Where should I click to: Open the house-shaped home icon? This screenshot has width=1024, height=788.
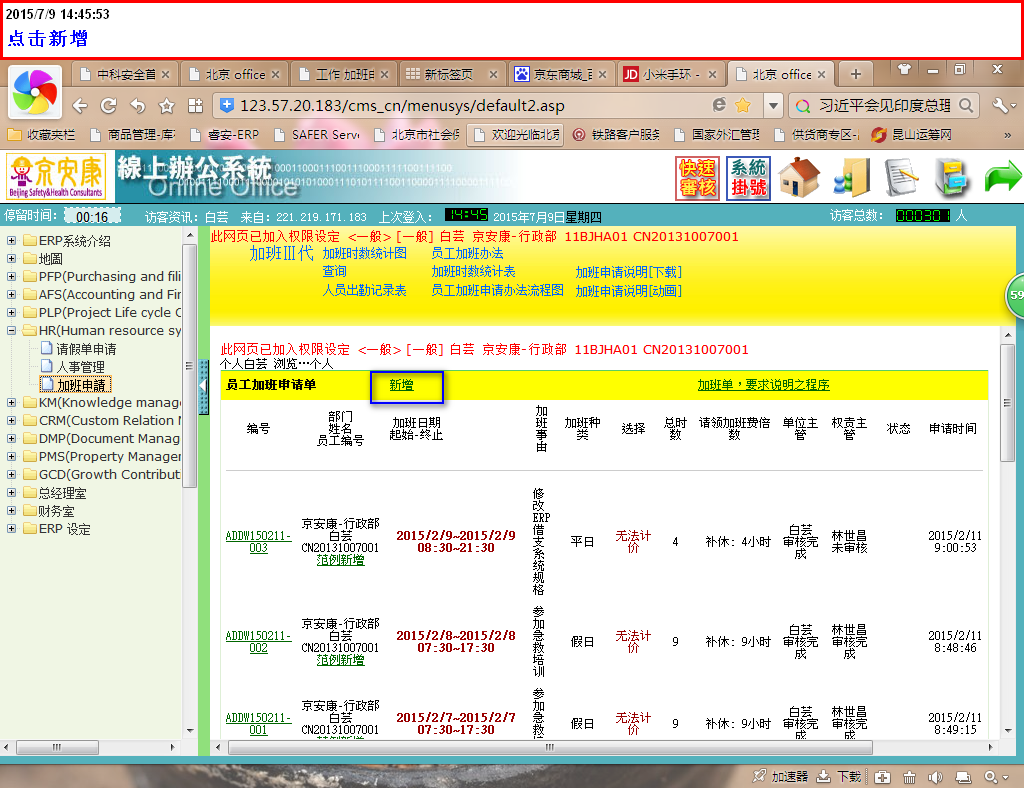(x=799, y=179)
